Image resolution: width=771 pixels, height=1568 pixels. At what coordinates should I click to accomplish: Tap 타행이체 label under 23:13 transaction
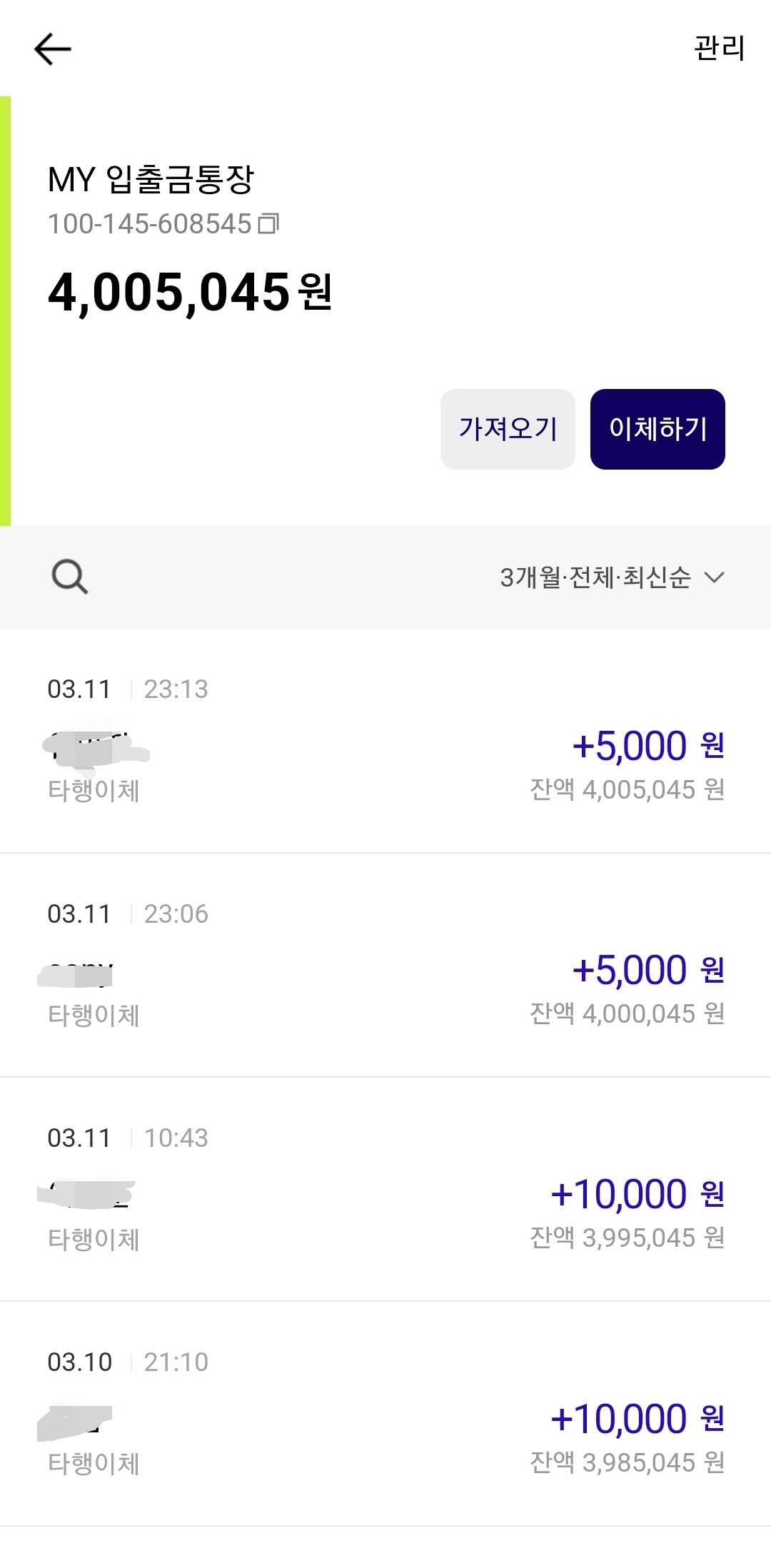point(94,791)
